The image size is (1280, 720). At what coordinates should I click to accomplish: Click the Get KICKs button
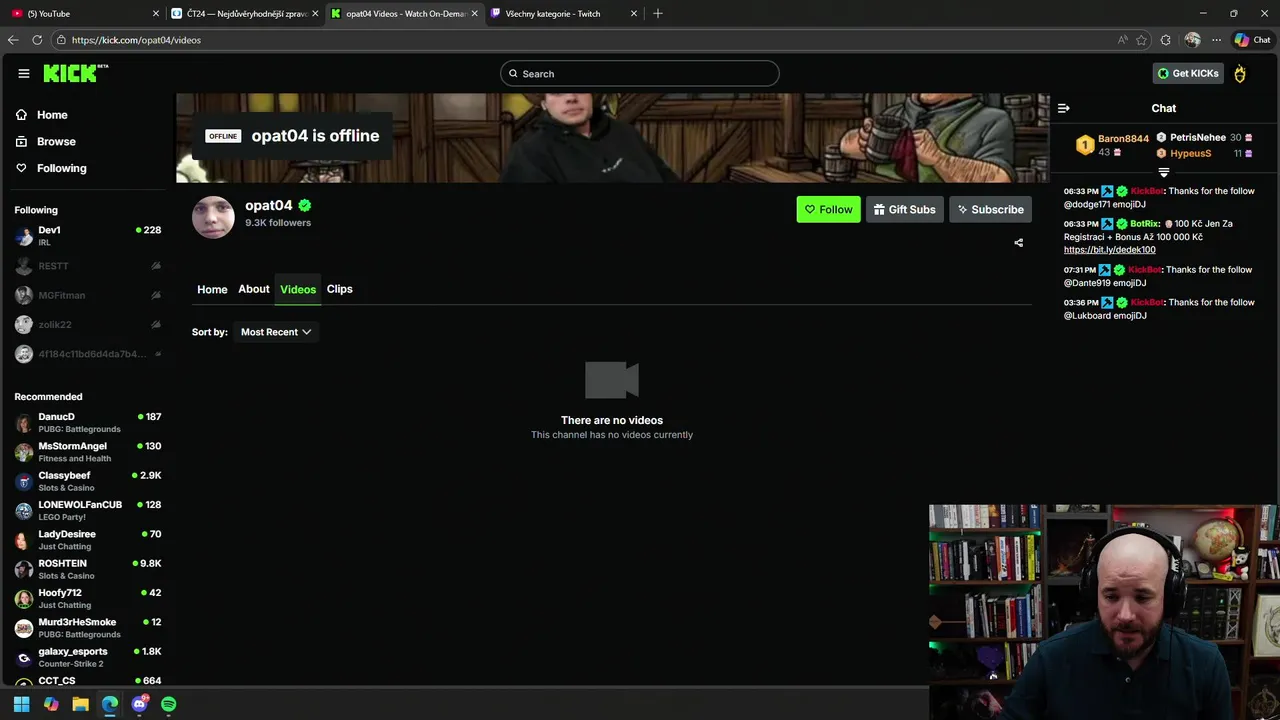pos(1188,73)
